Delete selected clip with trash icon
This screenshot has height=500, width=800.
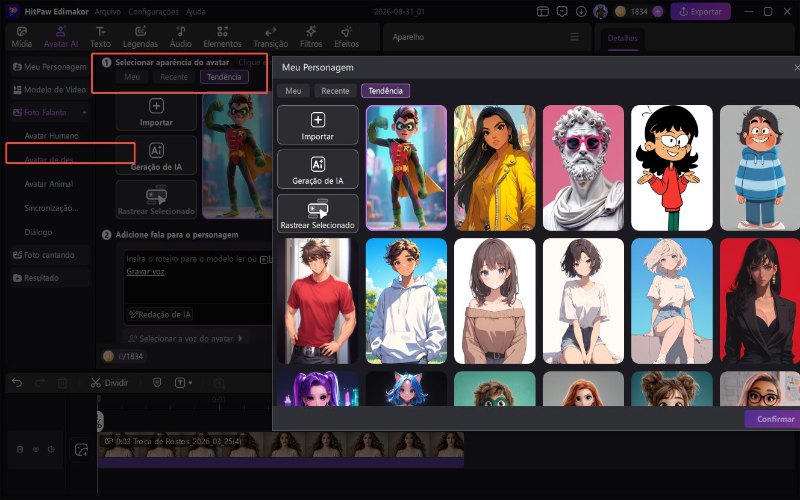(x=62, y=383)
